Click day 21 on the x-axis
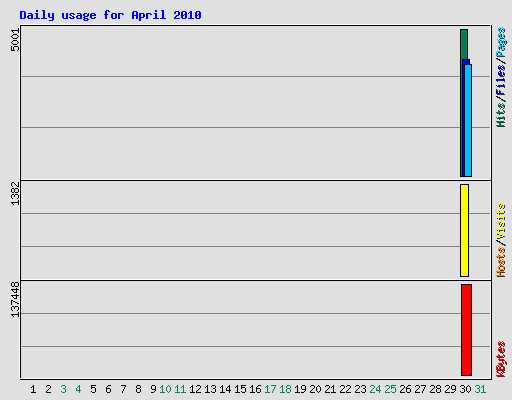512x400 pixels. click(x=330, y=389)
